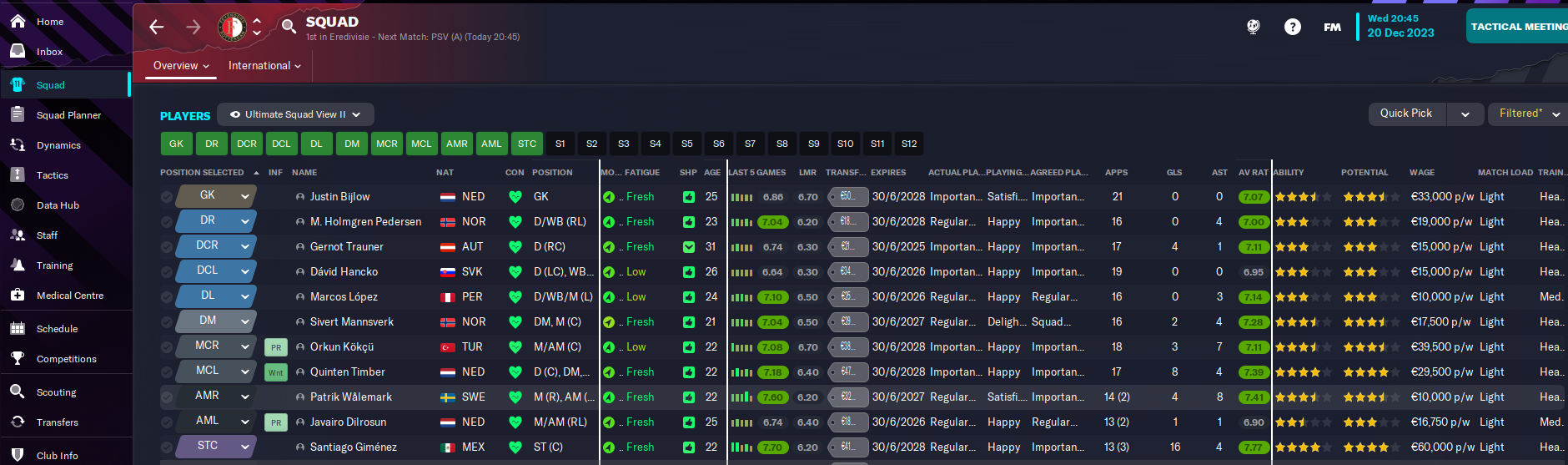Open the GK position selector dropdown
Screen dimensions: 1568x465
(216, 195)
